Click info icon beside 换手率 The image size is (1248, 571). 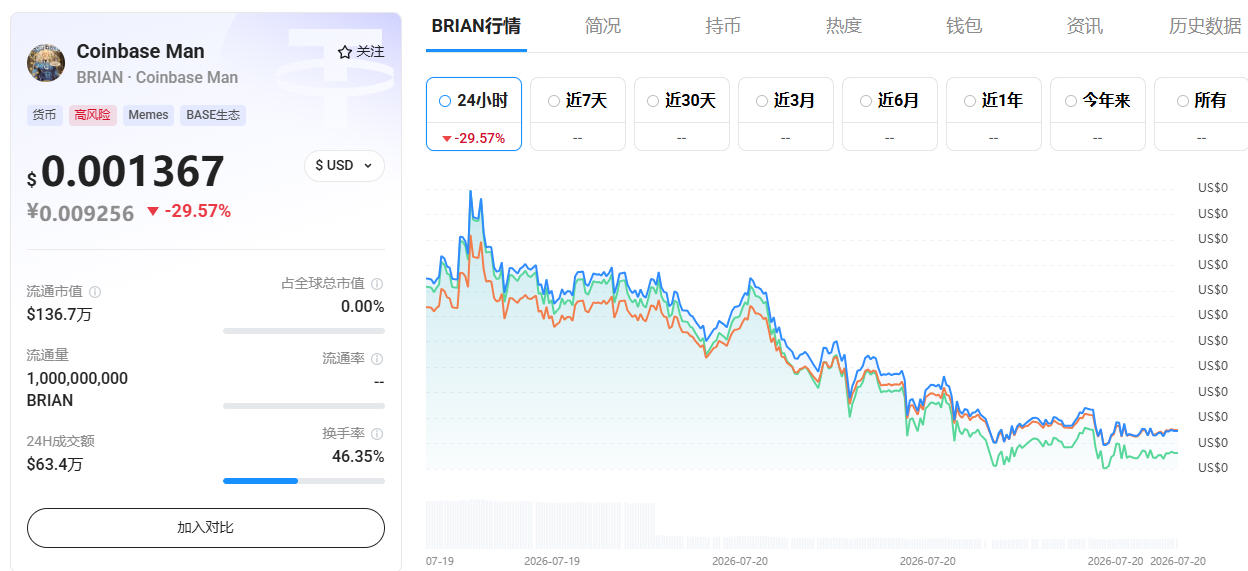coord(377,434)
